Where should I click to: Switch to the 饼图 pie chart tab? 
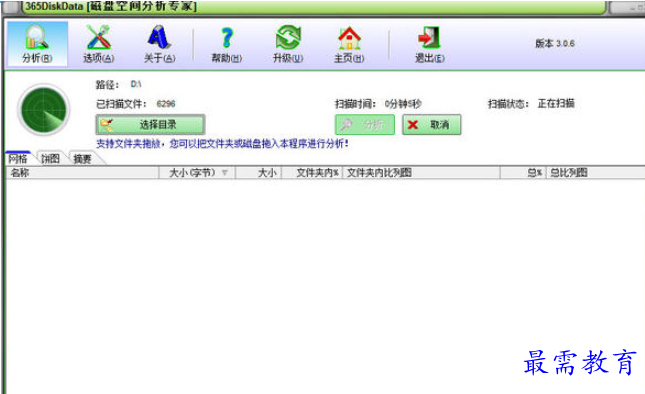tap(50, 158)
